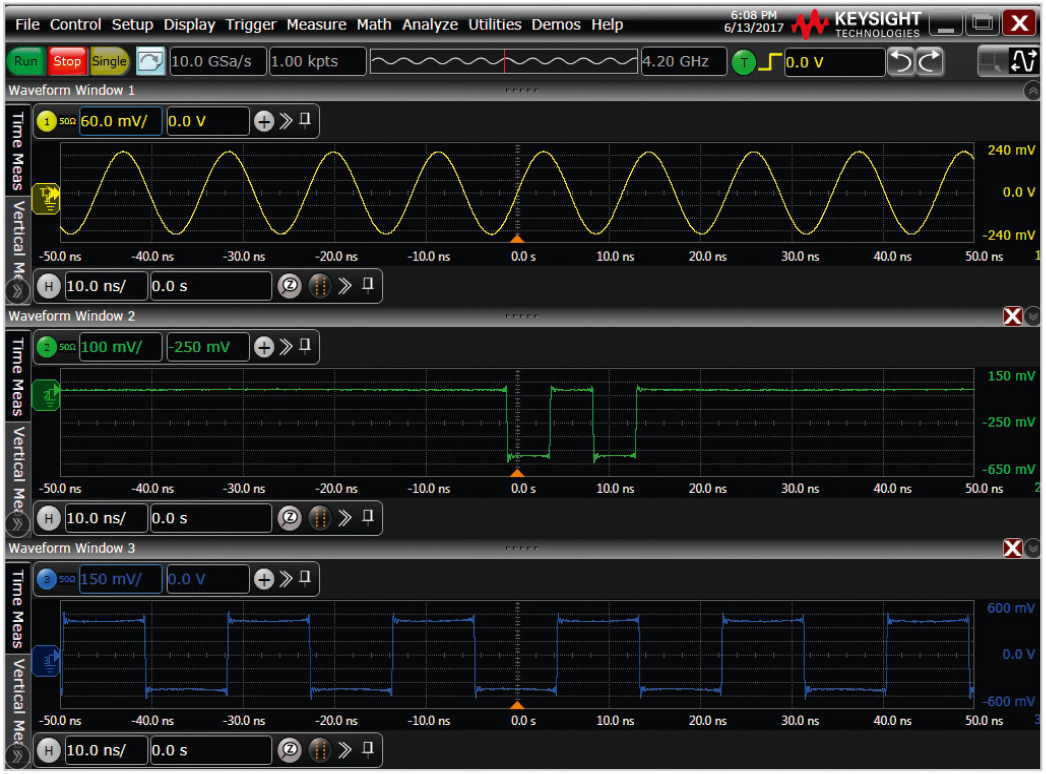The image size is (1046, 774).
Task: Click the plus icon in Waveform Window 1
Action: tap(264, 121)
